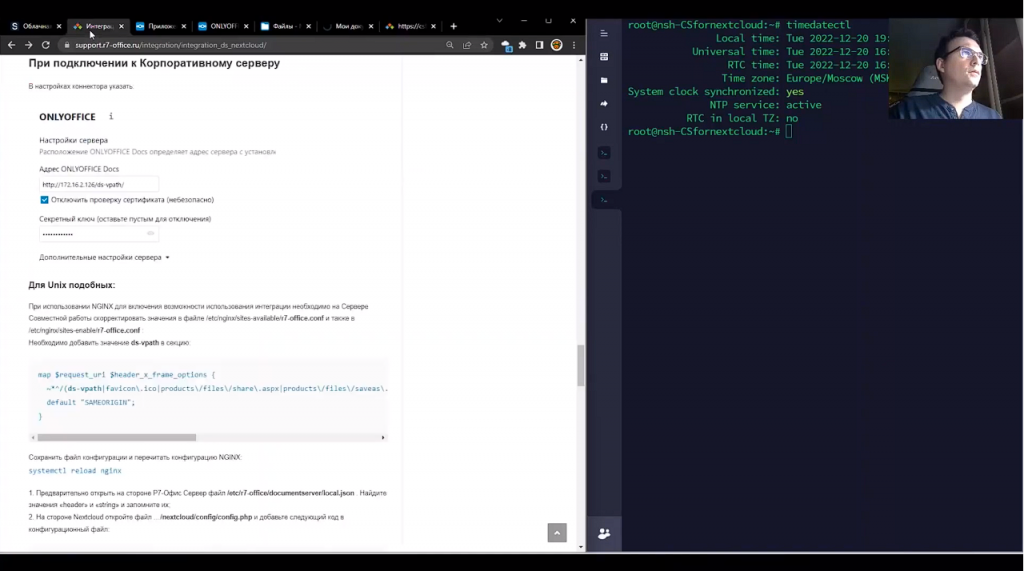The image size is (1024, 571).
Task: Open the zoom magnifier icon in address bar
Action: [x=450, y=45]
